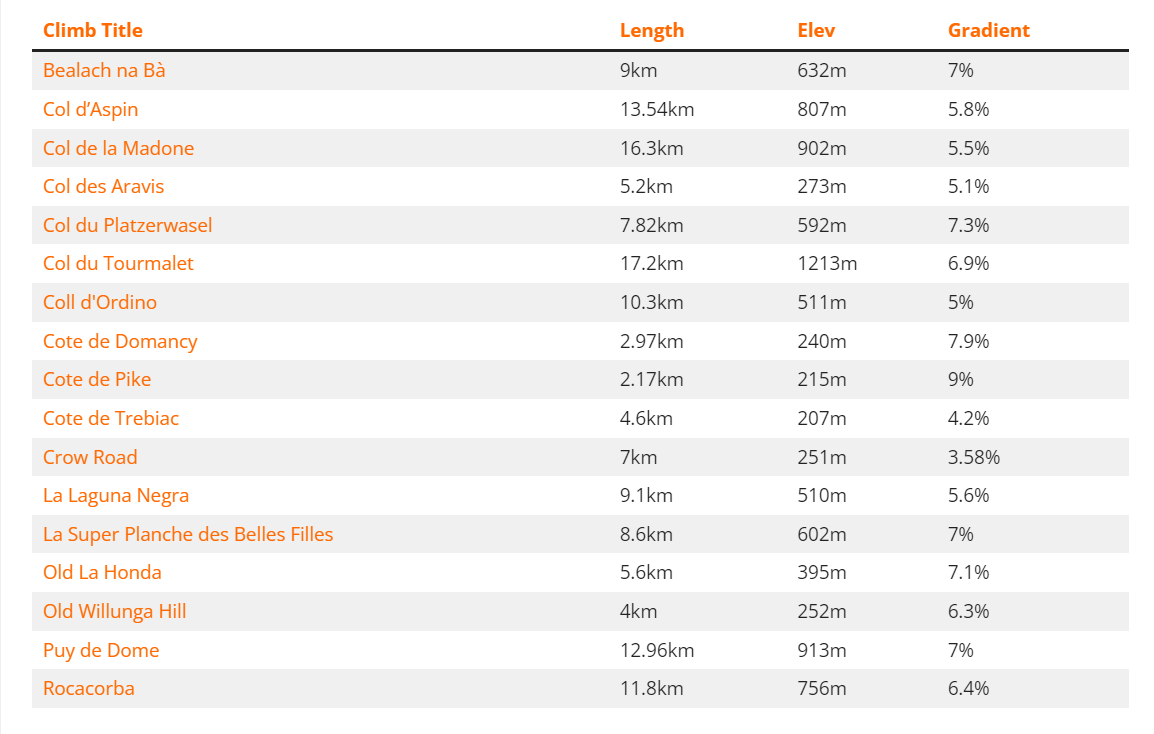Image resolution: width=1154 pixels, height=734 pixels.
Task: Select the Crow Road climb link
Action: pos(90,457)
